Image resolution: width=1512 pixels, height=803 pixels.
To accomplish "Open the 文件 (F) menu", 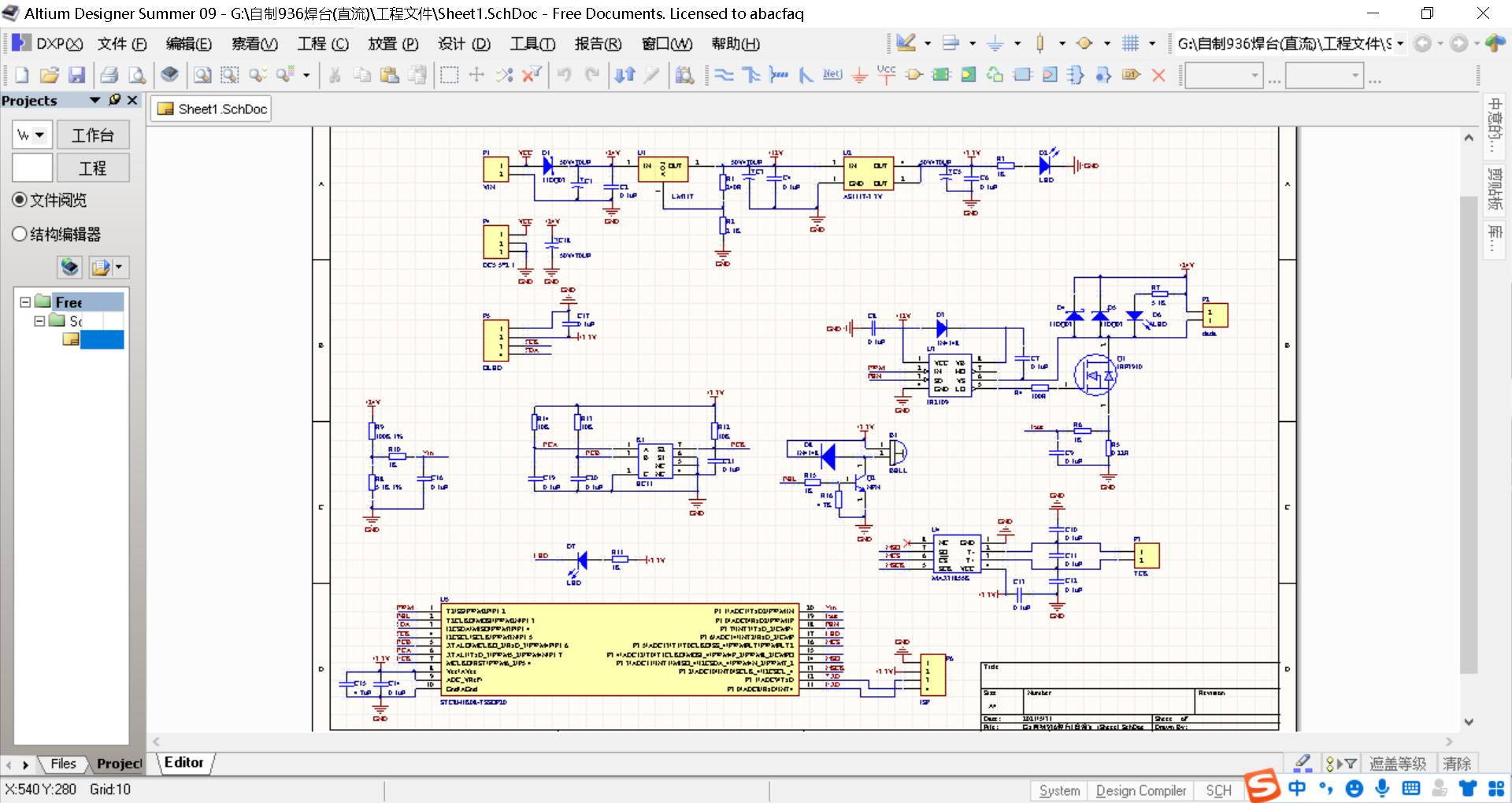I will [x=122, y=44].
